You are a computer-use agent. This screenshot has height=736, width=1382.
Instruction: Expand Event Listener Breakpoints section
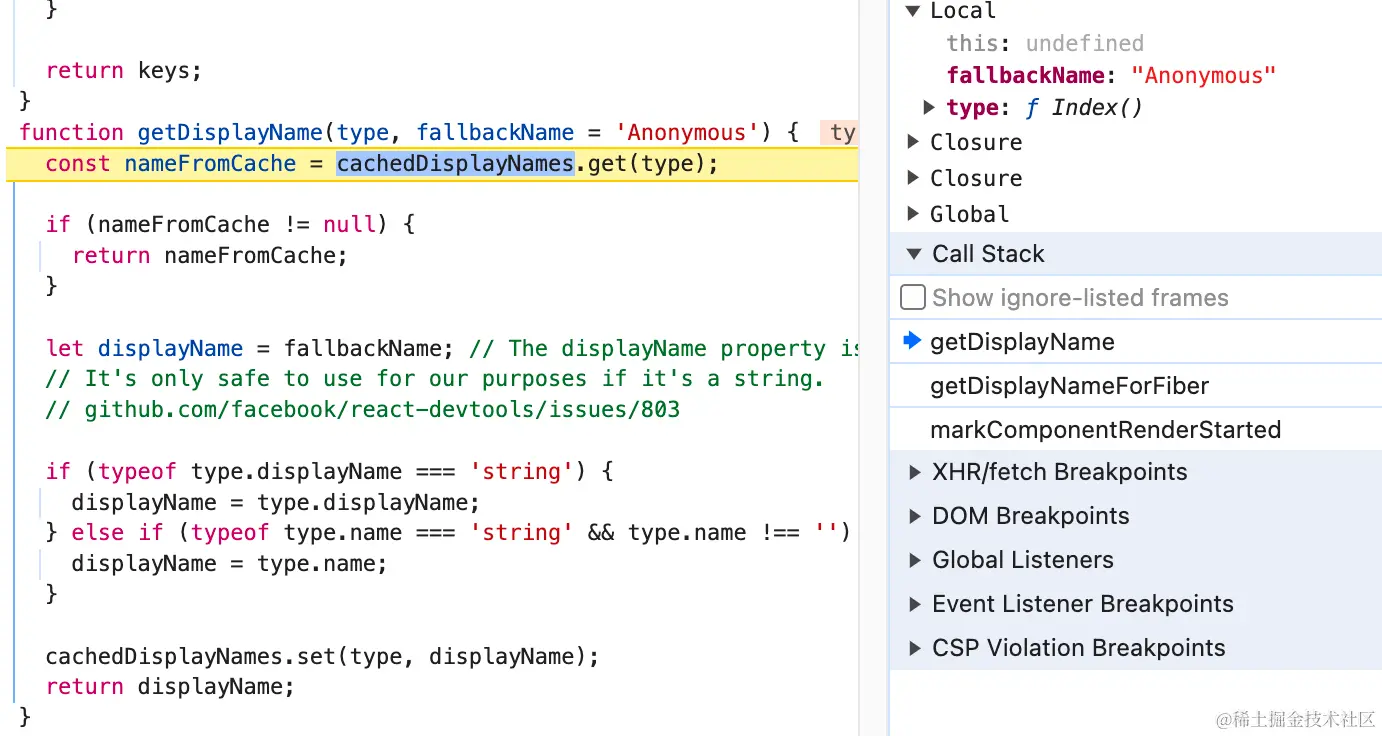(x=914, y=604)
